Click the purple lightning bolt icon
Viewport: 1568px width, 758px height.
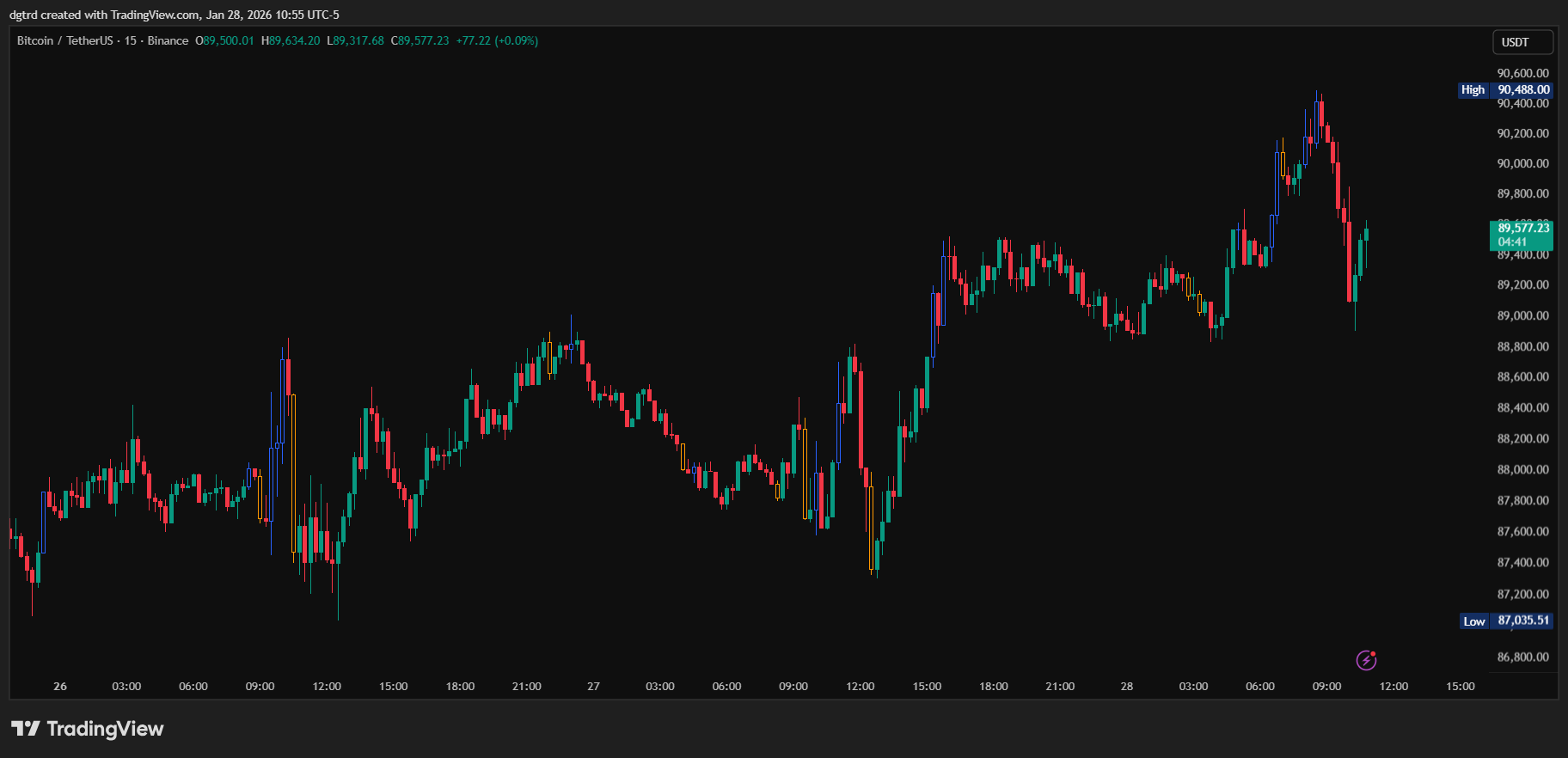(1366, 660)
